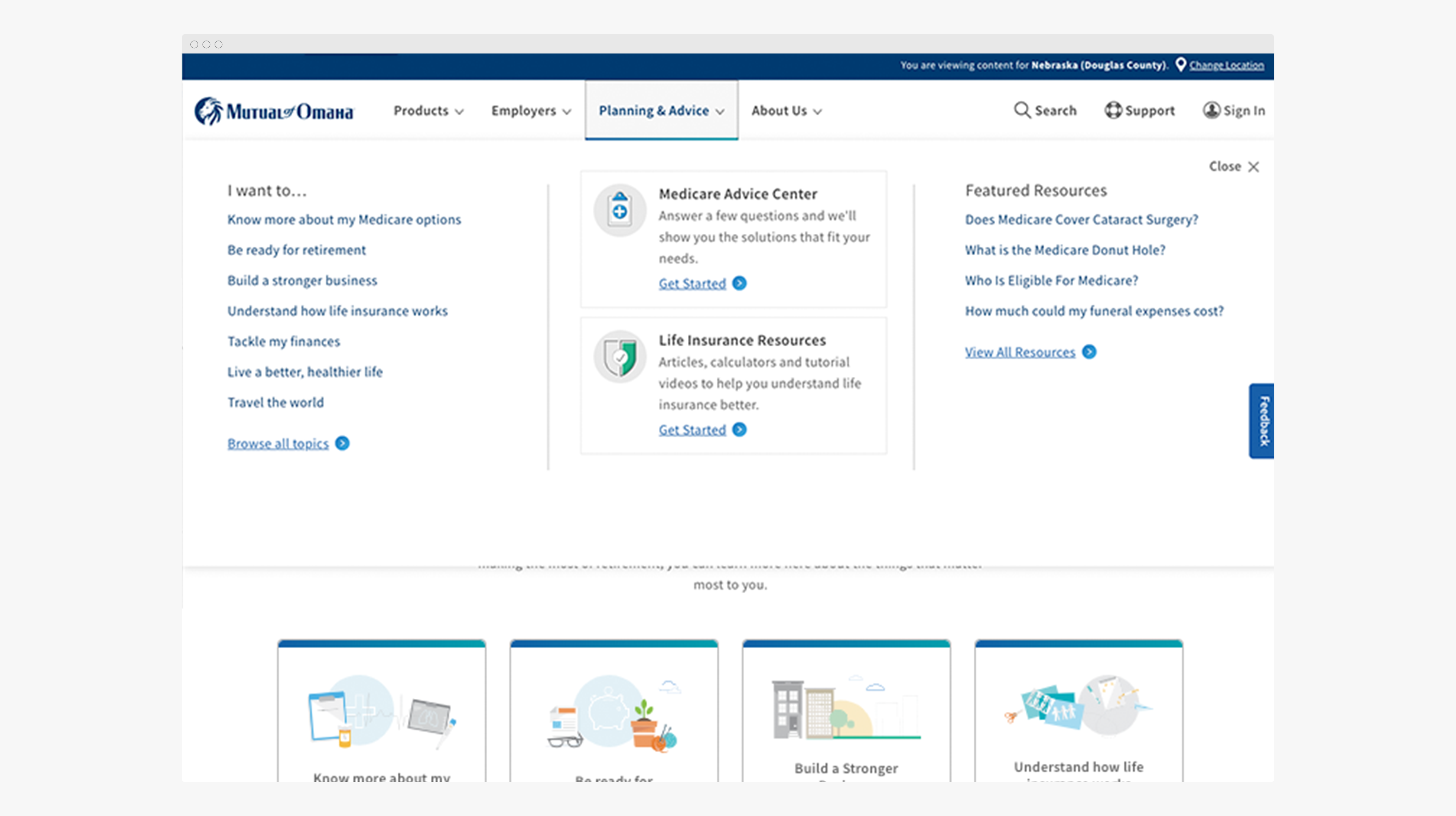
Task: Click the Medicare Advice Center clipboard icon
Action: pos(620,211)
